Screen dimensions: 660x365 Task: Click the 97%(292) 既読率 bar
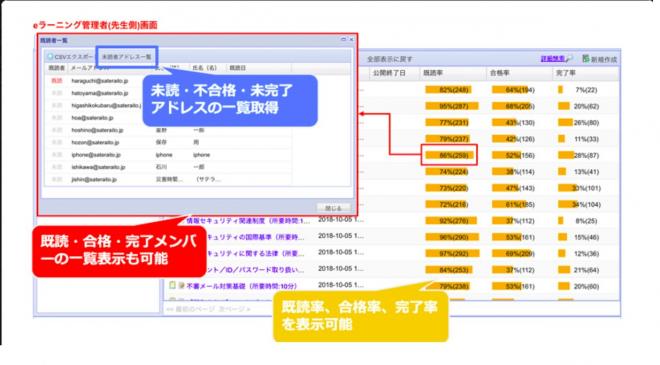pyautogui.click(x=452, y=253)
